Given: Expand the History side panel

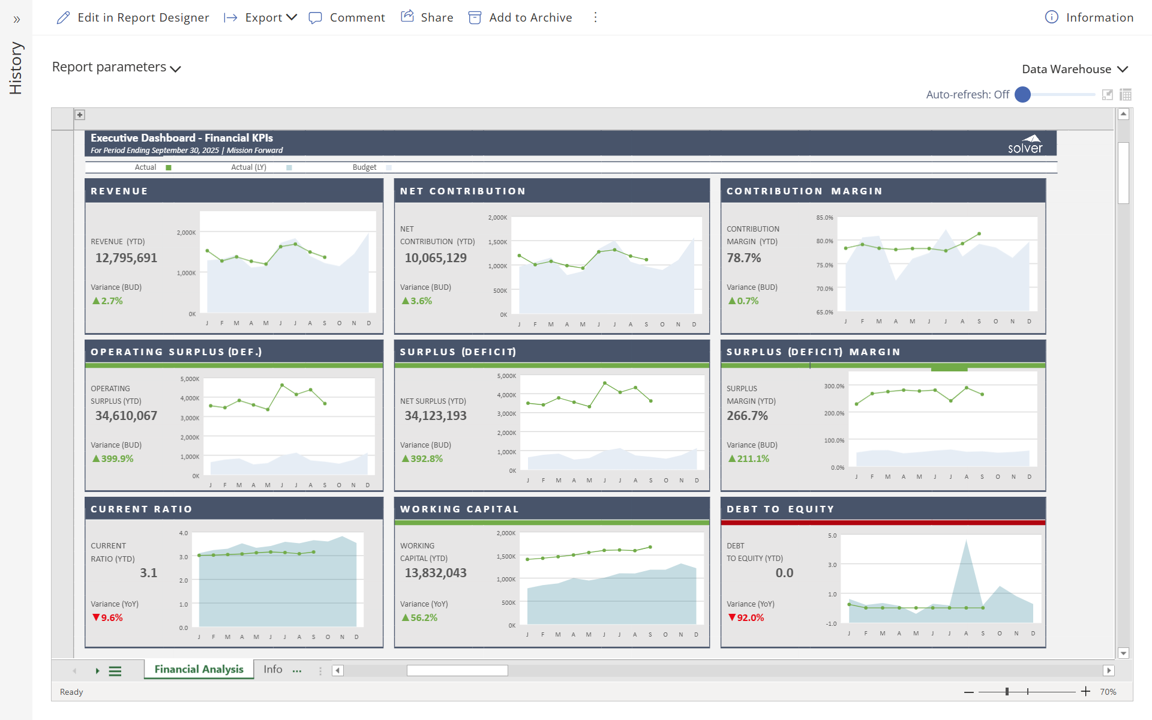Looking at the screenshot, I should (16, 19).
